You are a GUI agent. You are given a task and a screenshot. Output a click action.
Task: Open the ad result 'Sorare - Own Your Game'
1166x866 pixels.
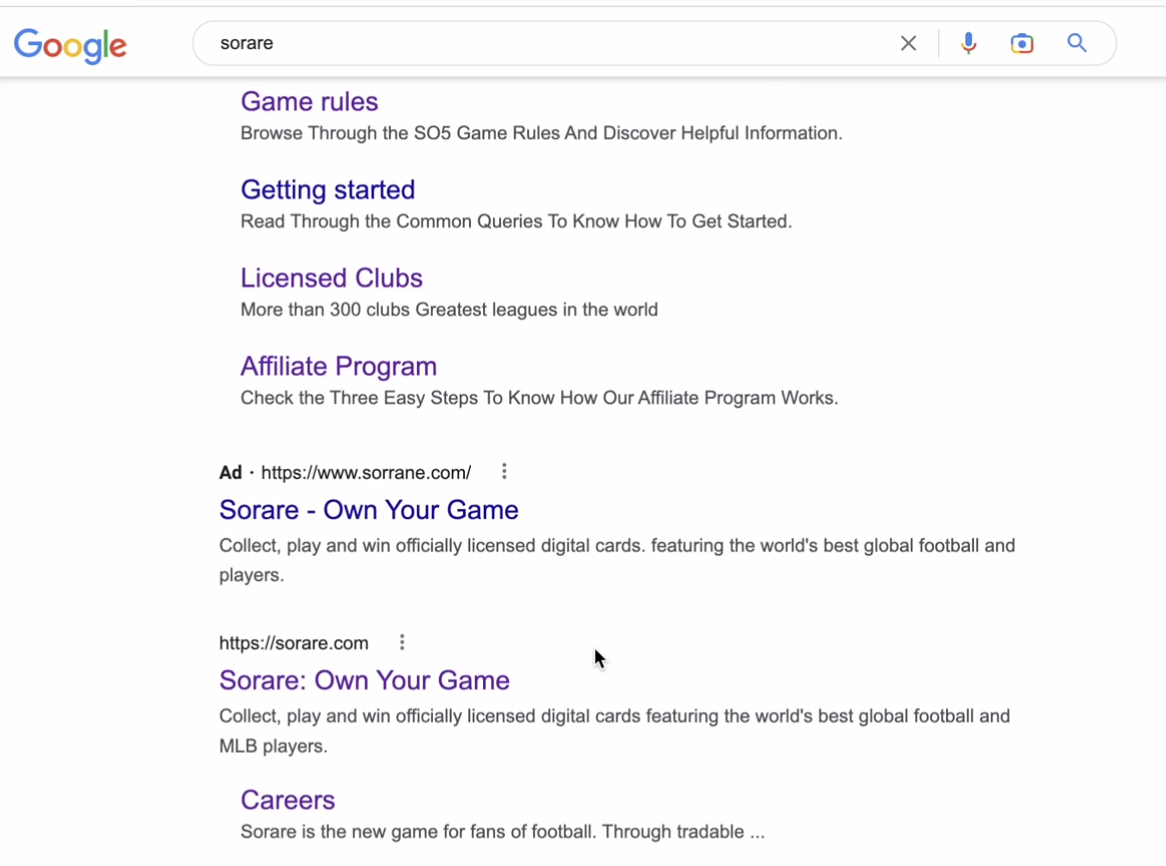tap(369, 510)
